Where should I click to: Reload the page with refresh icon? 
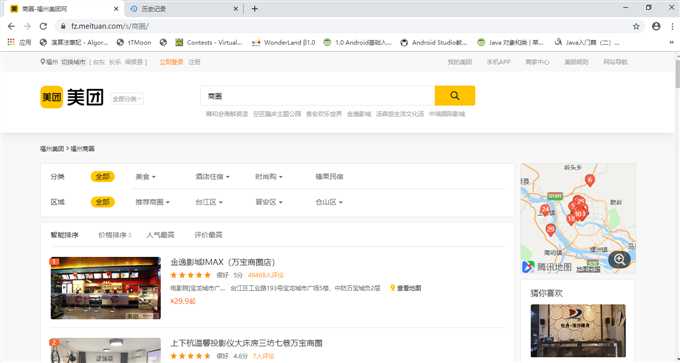click(43, 26)
